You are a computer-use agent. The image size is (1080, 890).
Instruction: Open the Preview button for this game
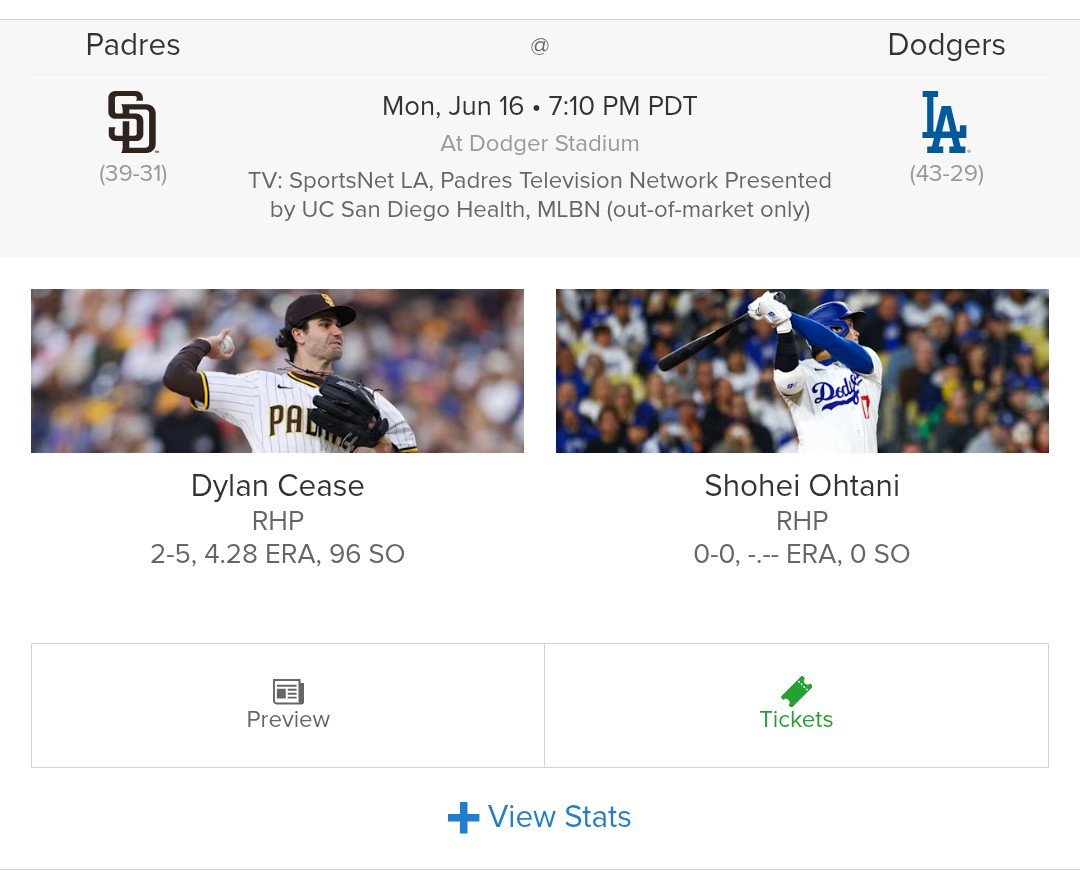288,705
